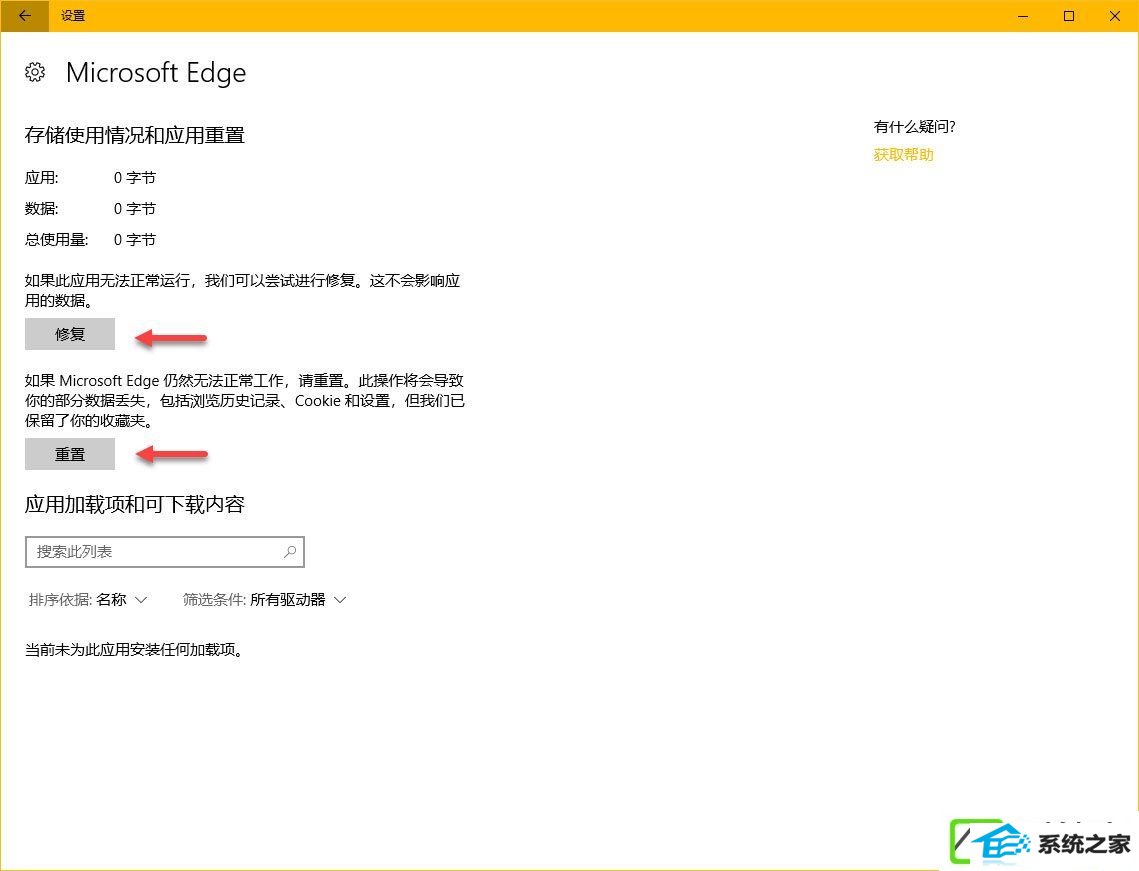Image resolution: width=1139 pixels, height=871 pixels.
Task: Click the 0 字节 value beside 数据:
Action: tap(134, 209)
